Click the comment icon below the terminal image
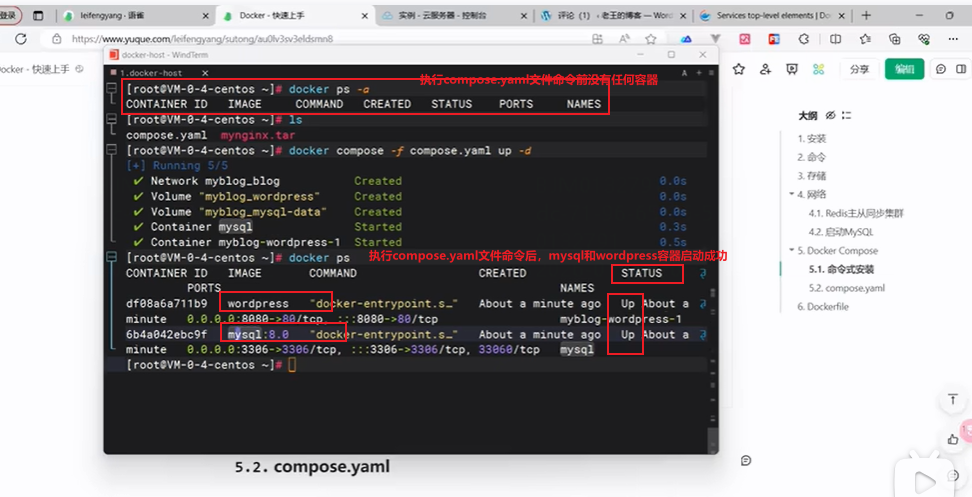 pyautogui.click(x=746, y=460)
